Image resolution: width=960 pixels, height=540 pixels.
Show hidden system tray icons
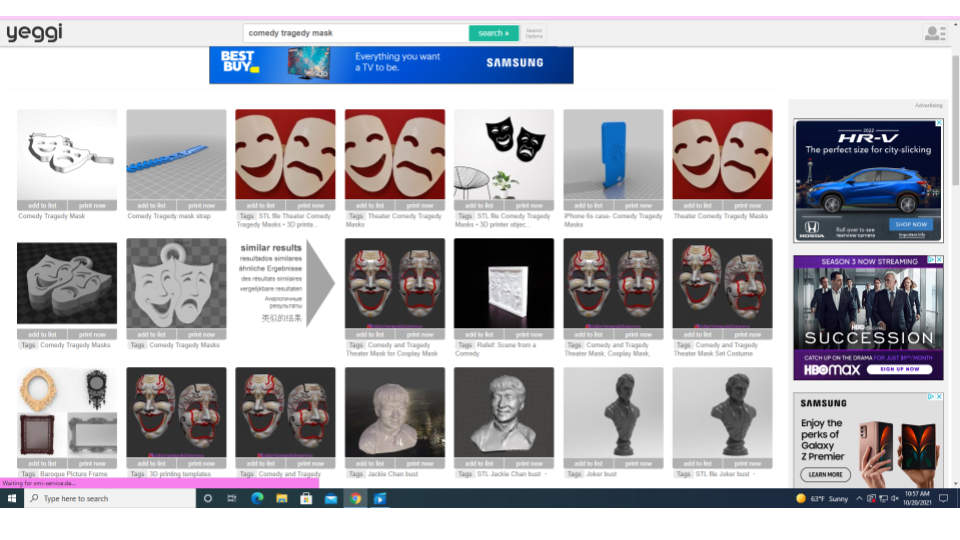(x=859, y=498)
